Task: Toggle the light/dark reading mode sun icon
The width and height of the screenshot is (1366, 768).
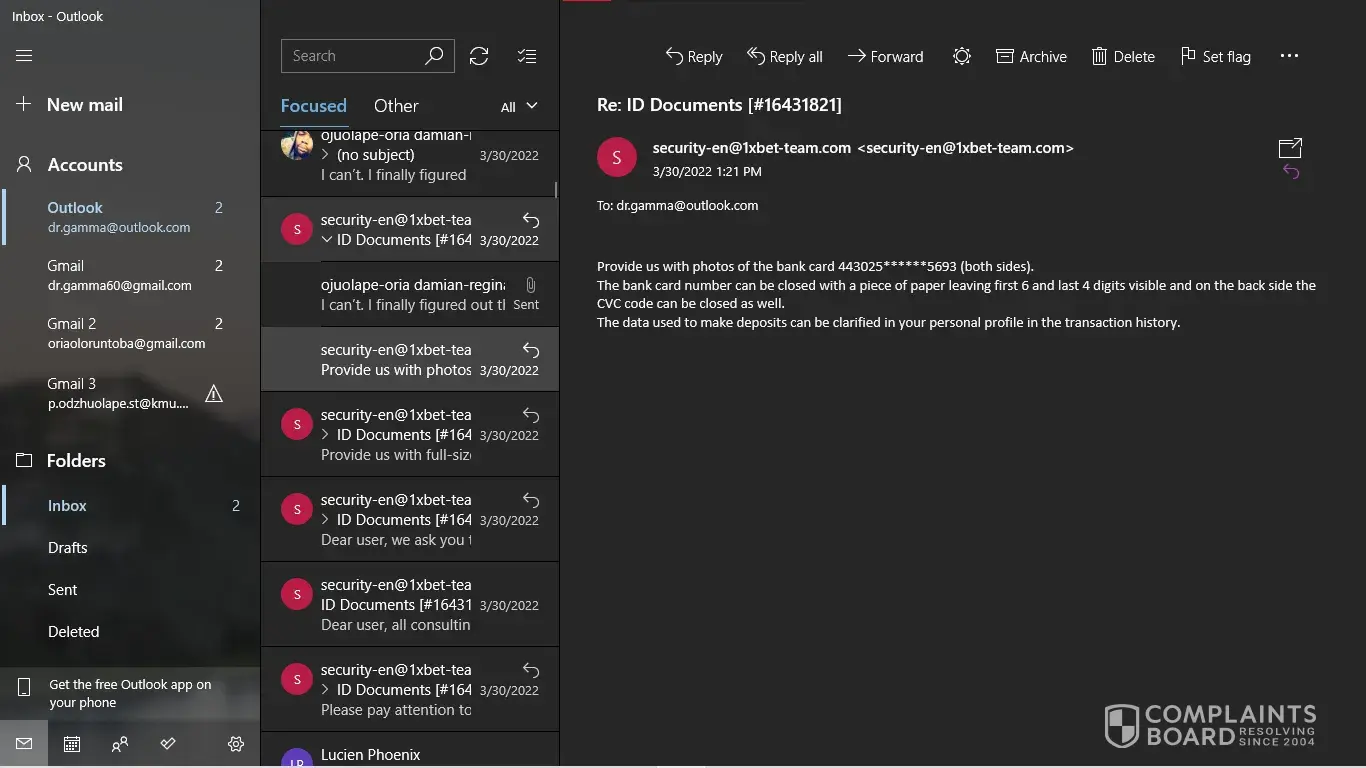Action: click(961, 56)
